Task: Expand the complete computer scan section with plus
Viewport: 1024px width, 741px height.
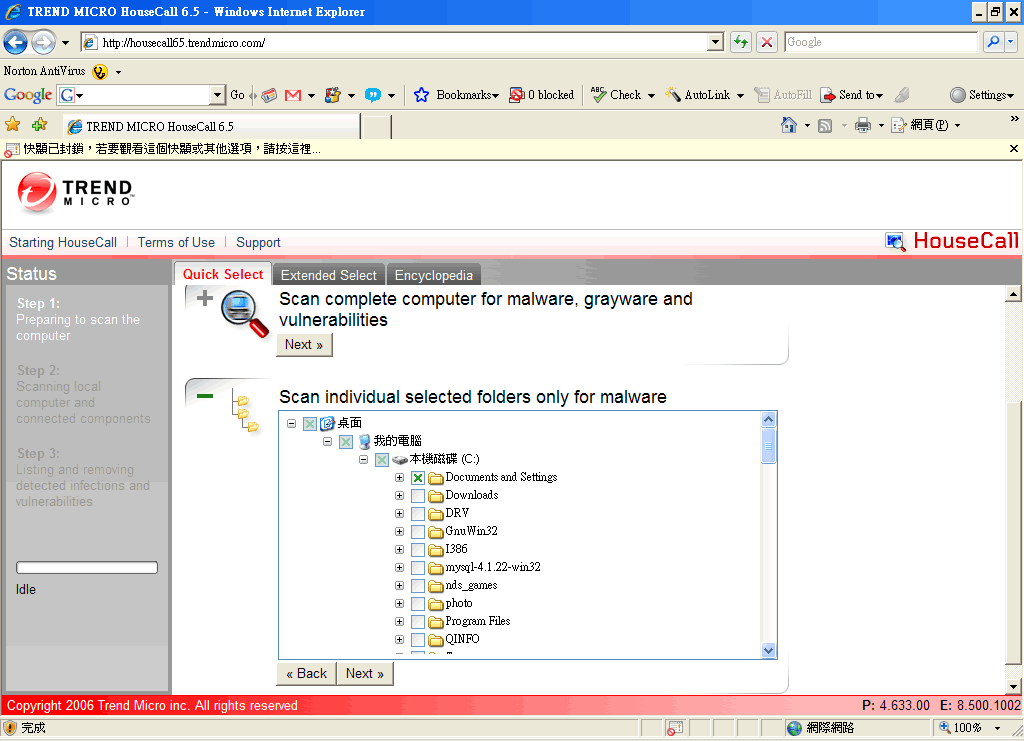Action: pyautogui.click(x=205, y=298)
